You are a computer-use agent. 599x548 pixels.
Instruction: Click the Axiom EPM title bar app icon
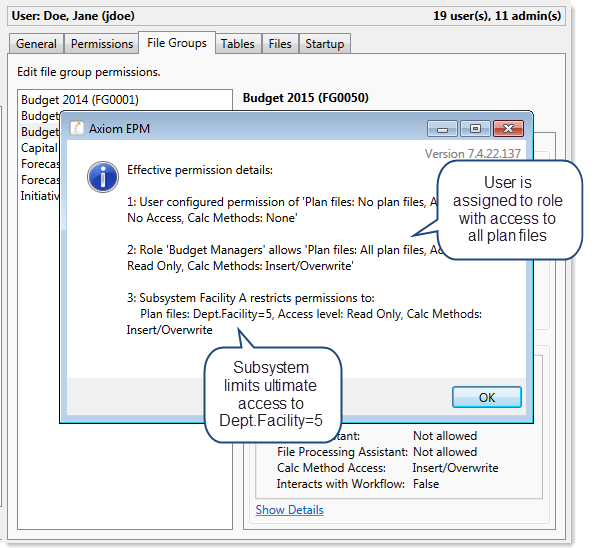coord(77,128)
